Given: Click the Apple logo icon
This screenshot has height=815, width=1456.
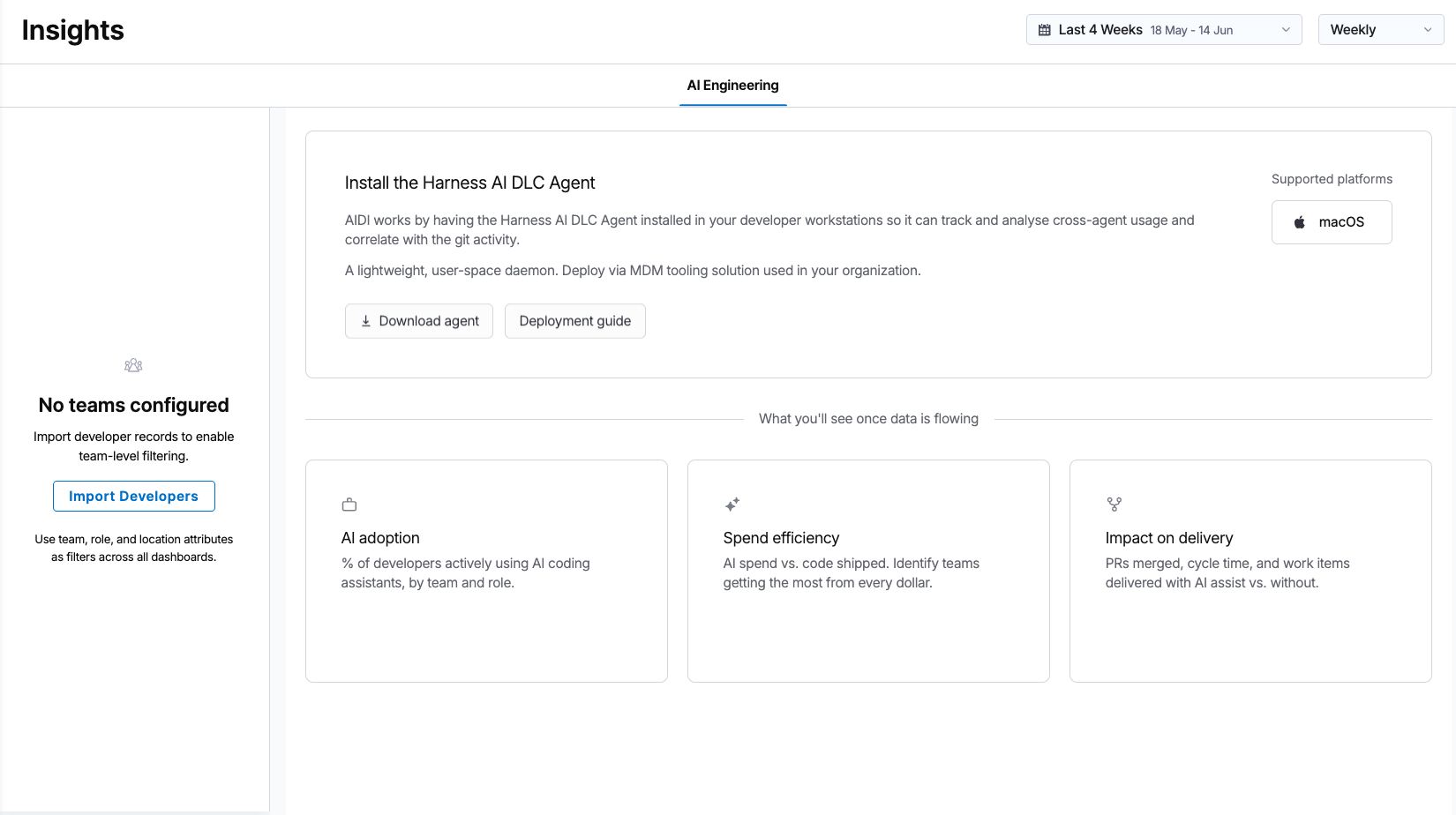Looking at the screenshot, I should pyautogui.click(x=1300, y=222).
